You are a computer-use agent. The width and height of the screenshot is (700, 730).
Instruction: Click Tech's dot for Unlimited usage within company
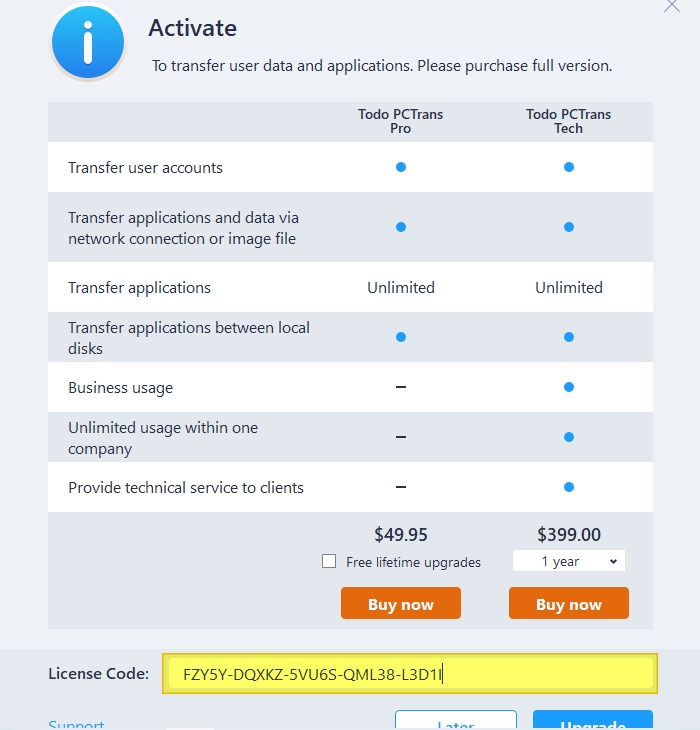[x=569, y=437]
